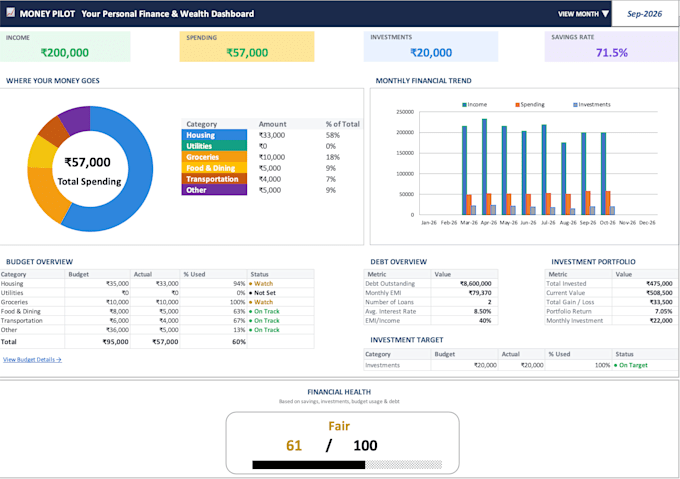Click the 58% of total value for Housing
Image resolution: width=680 pixels, height=479 pixels.
(x=333, y=135)
